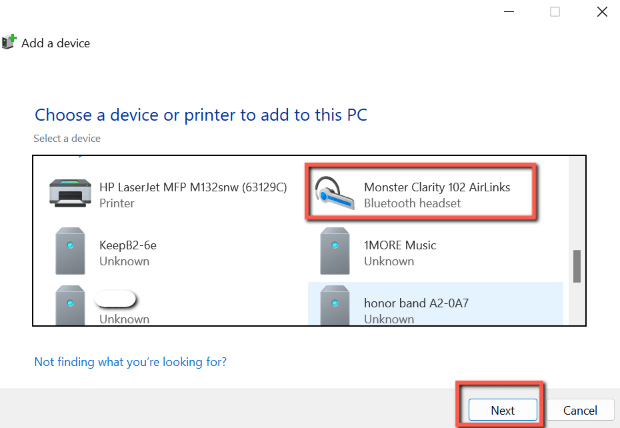This screenshot has height=428, width=620.
Task: Click the unnamed Unknown device icon
Action: coord(70,305)
